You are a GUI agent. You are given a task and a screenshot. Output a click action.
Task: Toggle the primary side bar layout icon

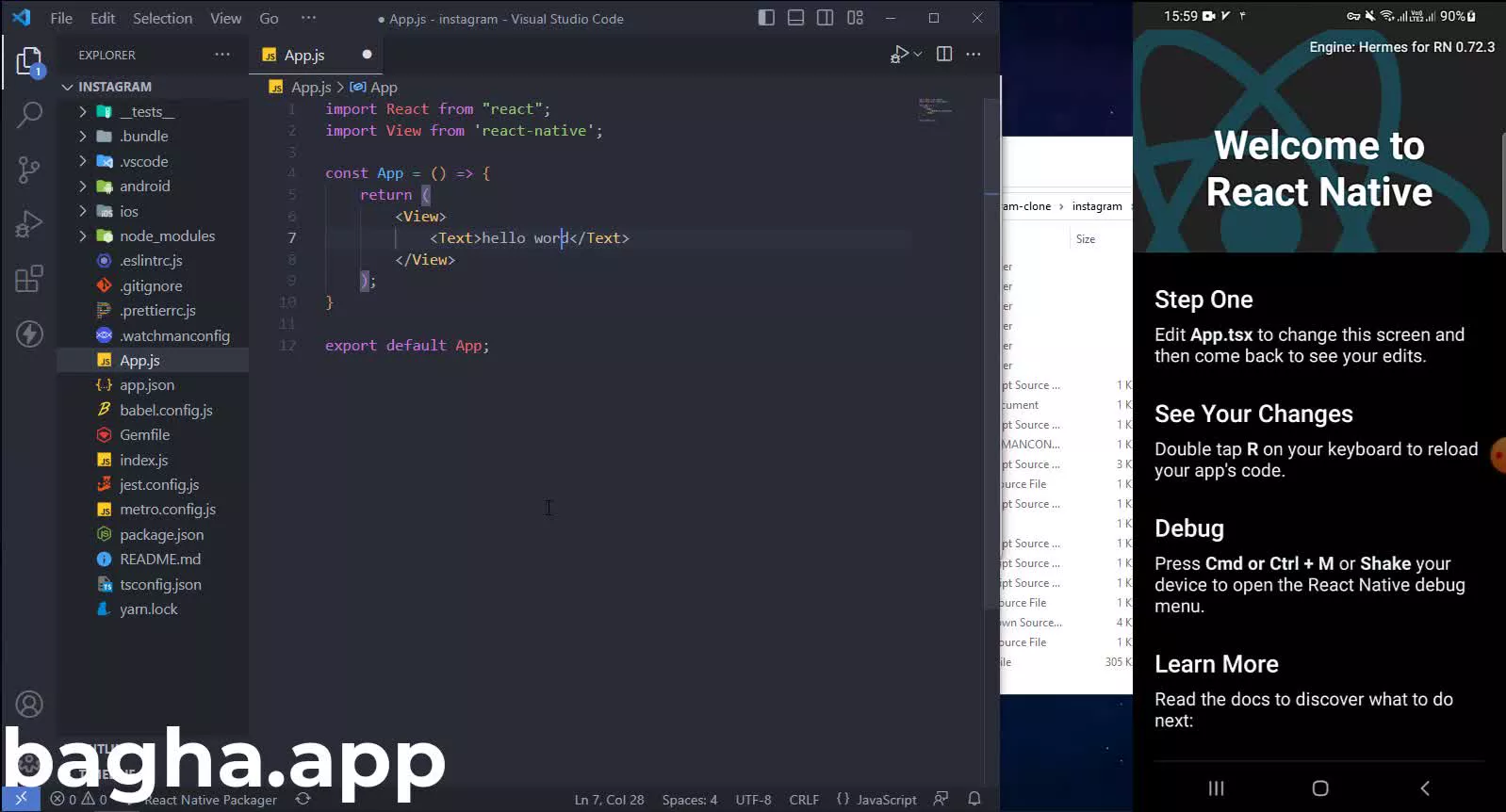pos(766,18)
